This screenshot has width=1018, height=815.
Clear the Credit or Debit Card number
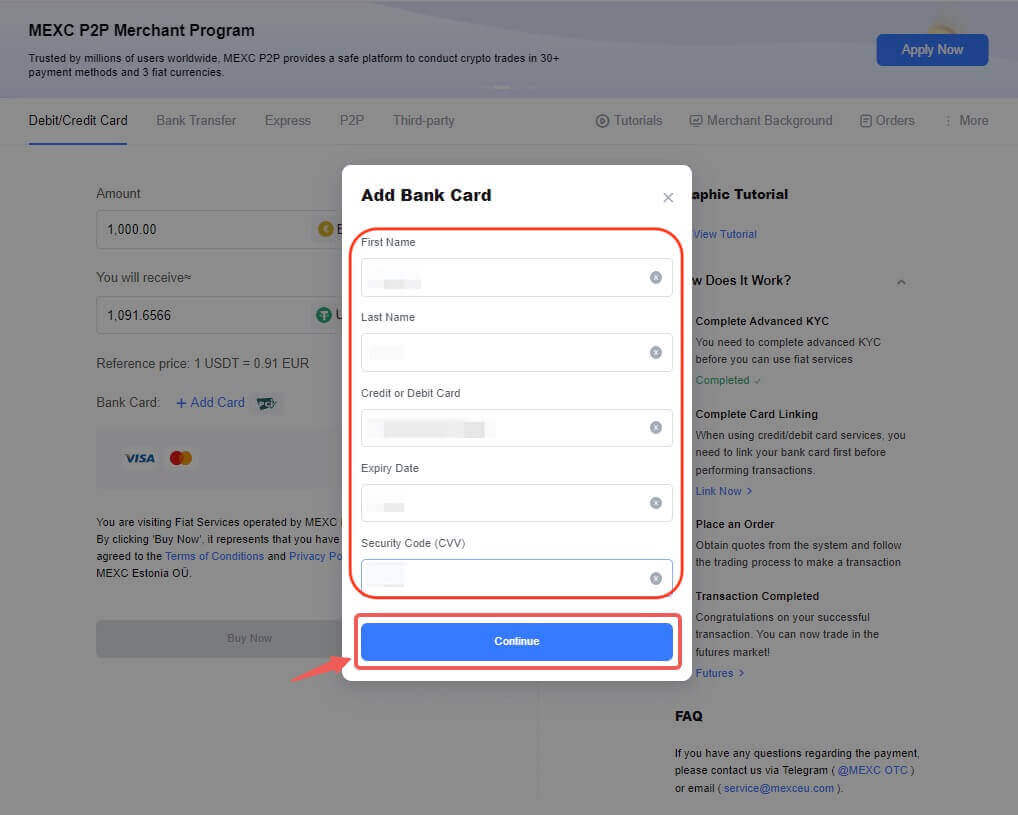(x=656, y=427)
